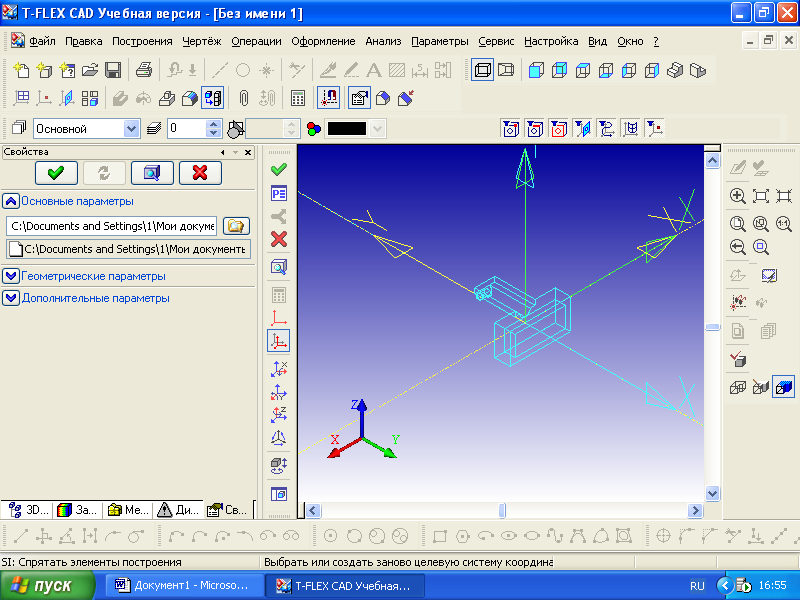The image size is (800, 600).
Task: Create new document with first toolbar icon
Action: (x=21, y=70)
